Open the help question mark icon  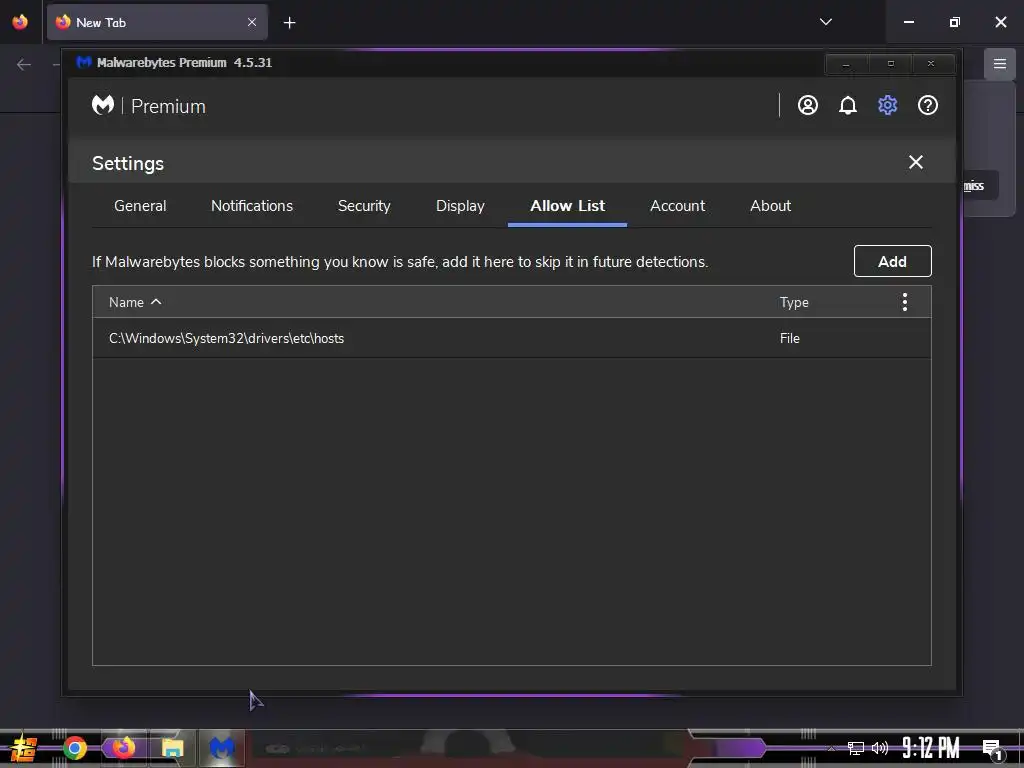(928, 105)
